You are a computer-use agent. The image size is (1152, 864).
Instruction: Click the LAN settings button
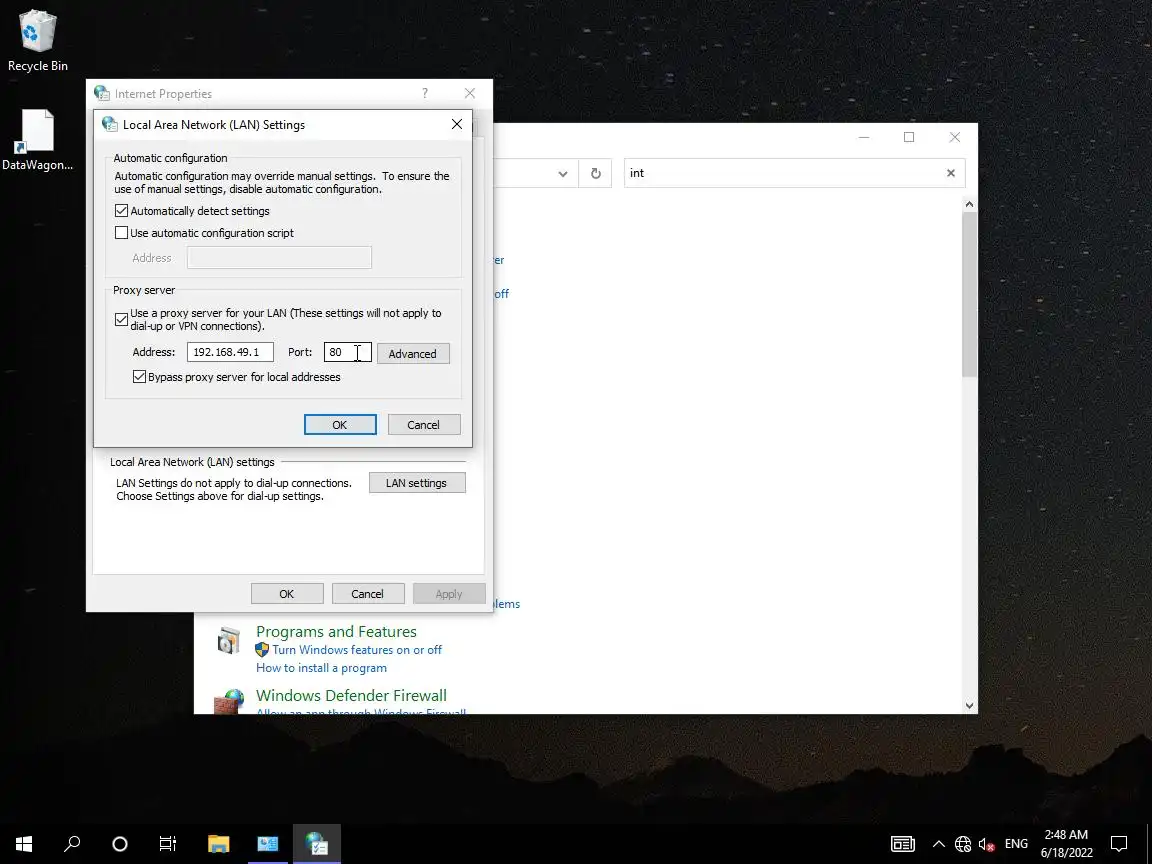pyautogui.click(x=417, y=483)
